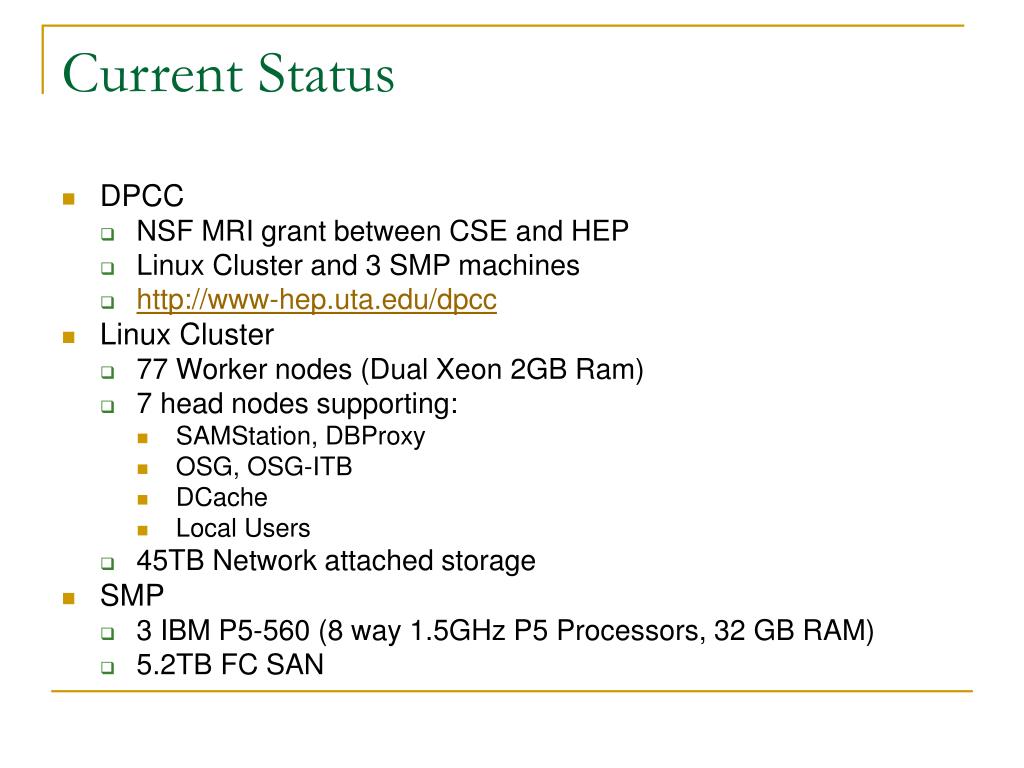
Task: Click hollow bullet beside 5.2TB FC SAN
Action: 108,667
